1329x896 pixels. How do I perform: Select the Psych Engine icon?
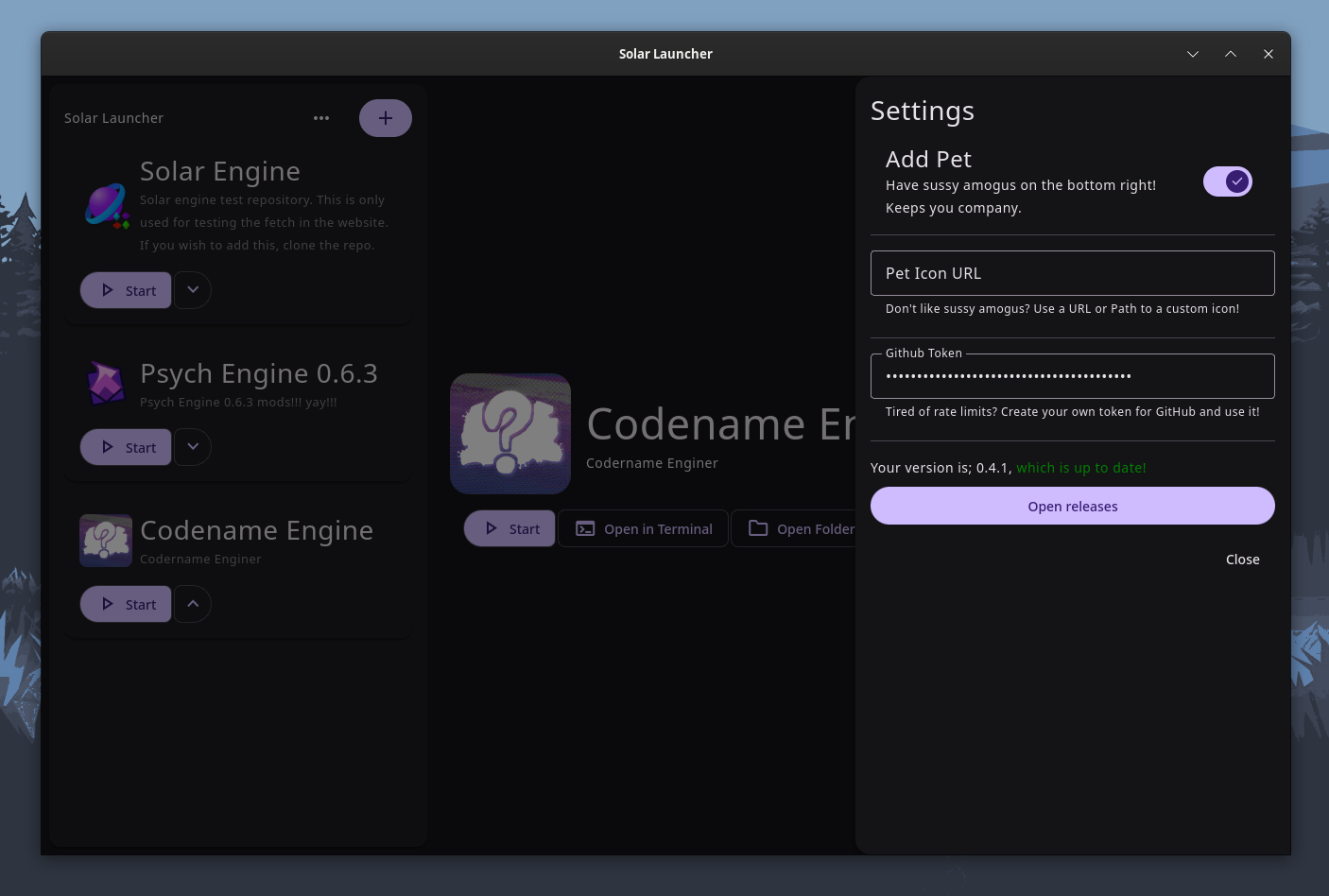pyautogui.click(x=106, y=382)
